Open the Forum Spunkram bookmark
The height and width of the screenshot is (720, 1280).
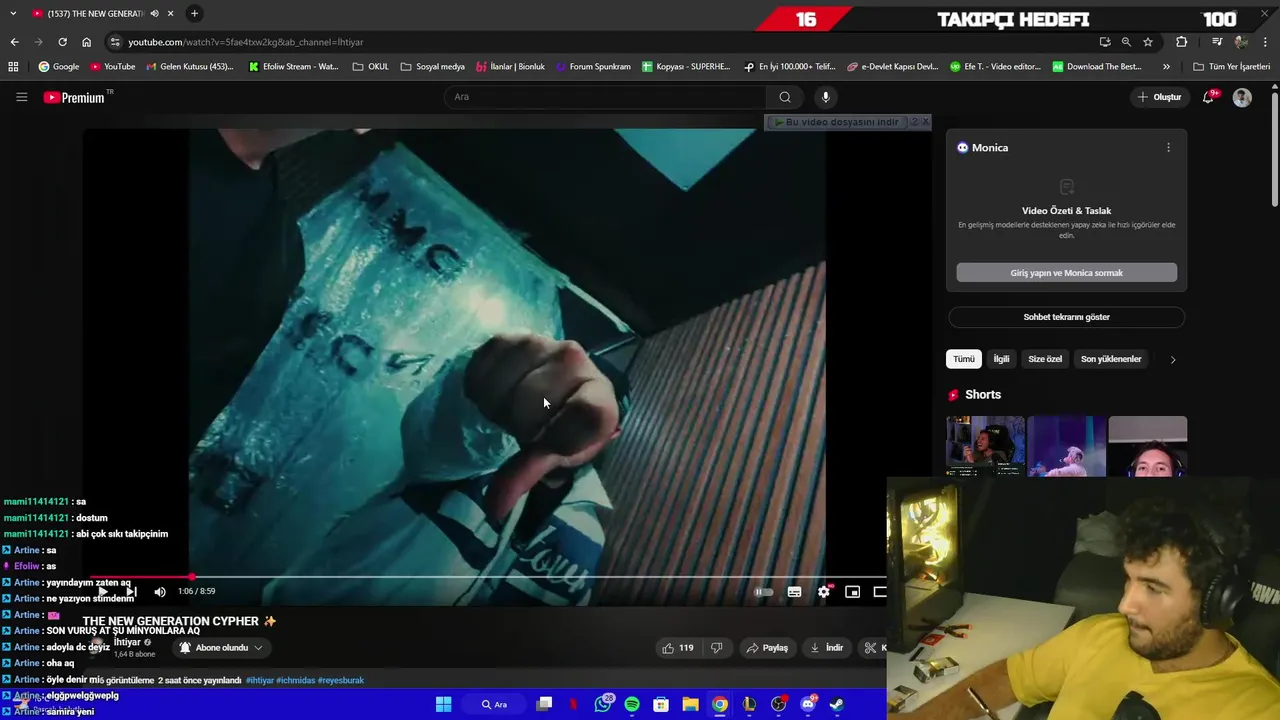pyautogui.click(x=591, y=67)
